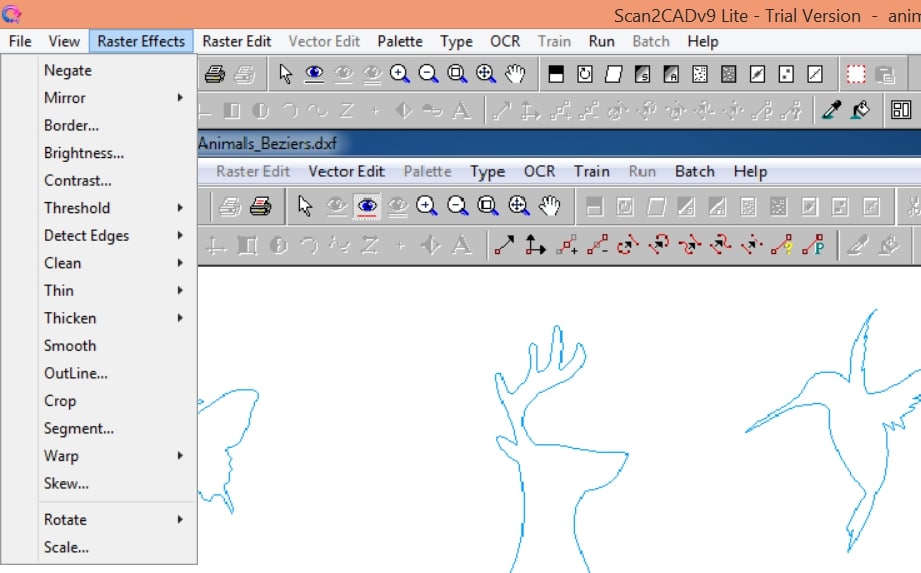Viewport: 921px width, 573px height.
Task: Open the Run menu in top menu bar
Action: point(601,42)
